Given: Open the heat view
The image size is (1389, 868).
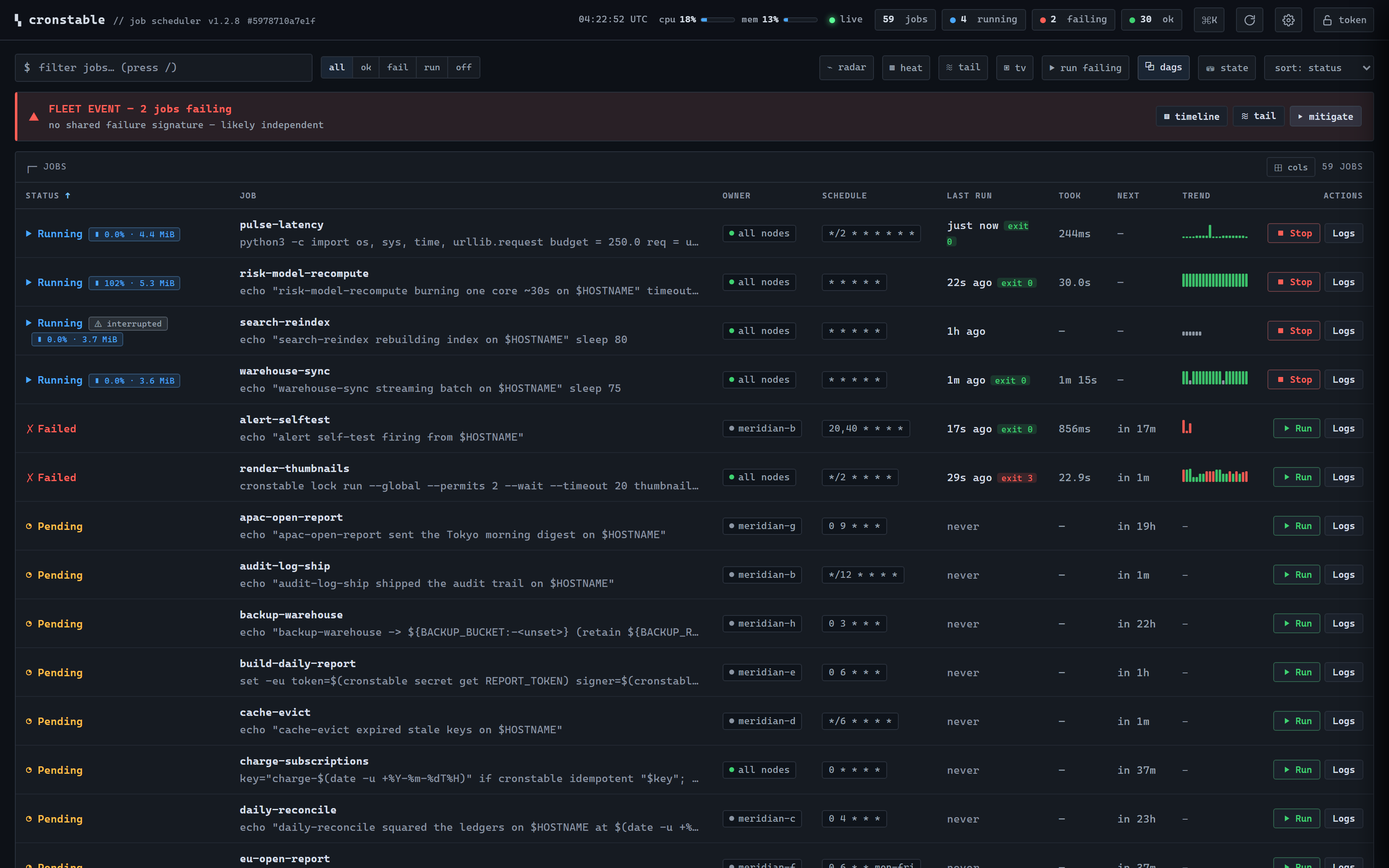Looking at the screenshot, I should tap(906, 68).
